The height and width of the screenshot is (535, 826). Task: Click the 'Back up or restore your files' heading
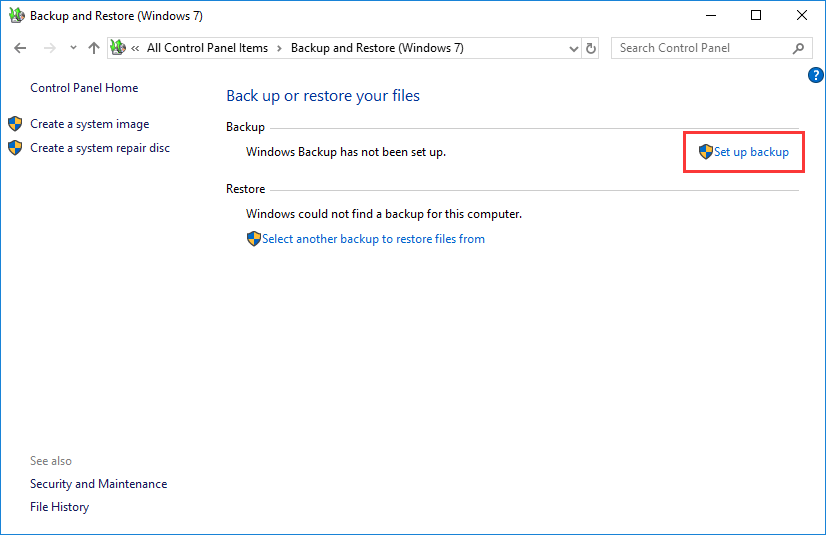(323, 96)
